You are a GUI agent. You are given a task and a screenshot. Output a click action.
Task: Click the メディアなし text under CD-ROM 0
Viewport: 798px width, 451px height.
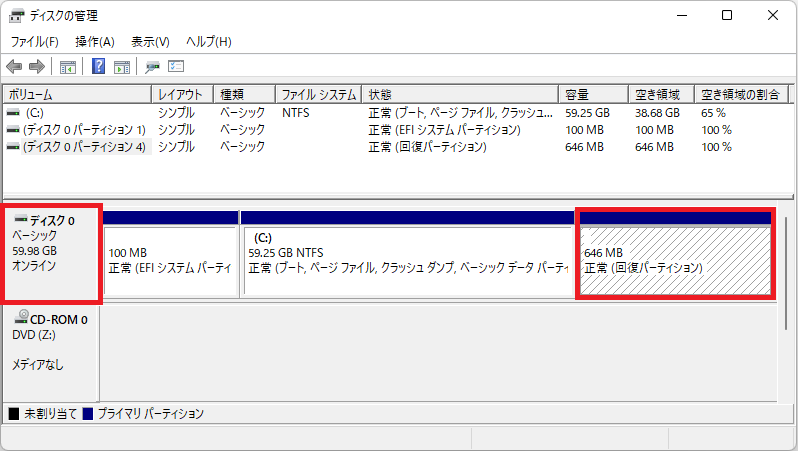38,364
